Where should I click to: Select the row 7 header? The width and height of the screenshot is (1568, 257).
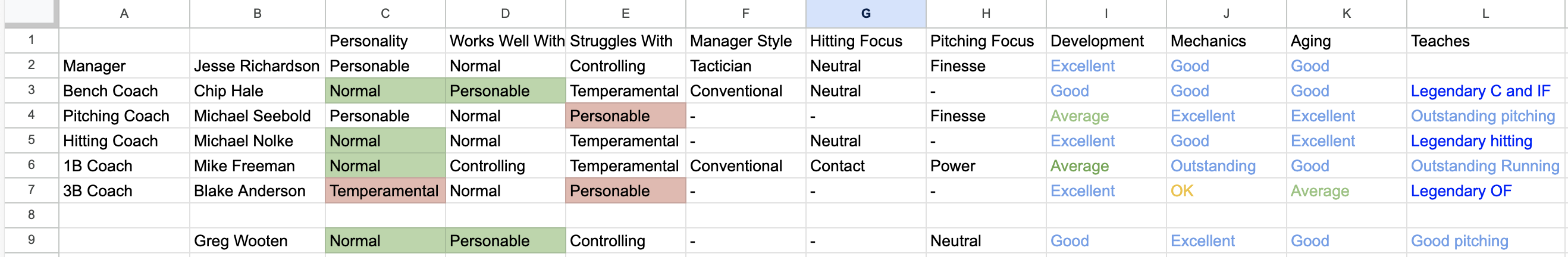(30, 190)
